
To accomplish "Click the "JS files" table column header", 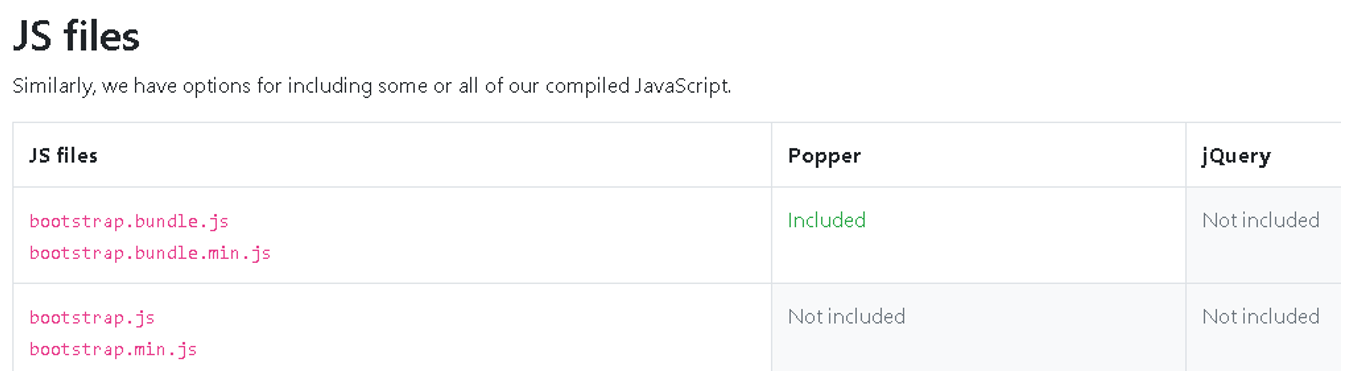I will (x=63, y=155).
